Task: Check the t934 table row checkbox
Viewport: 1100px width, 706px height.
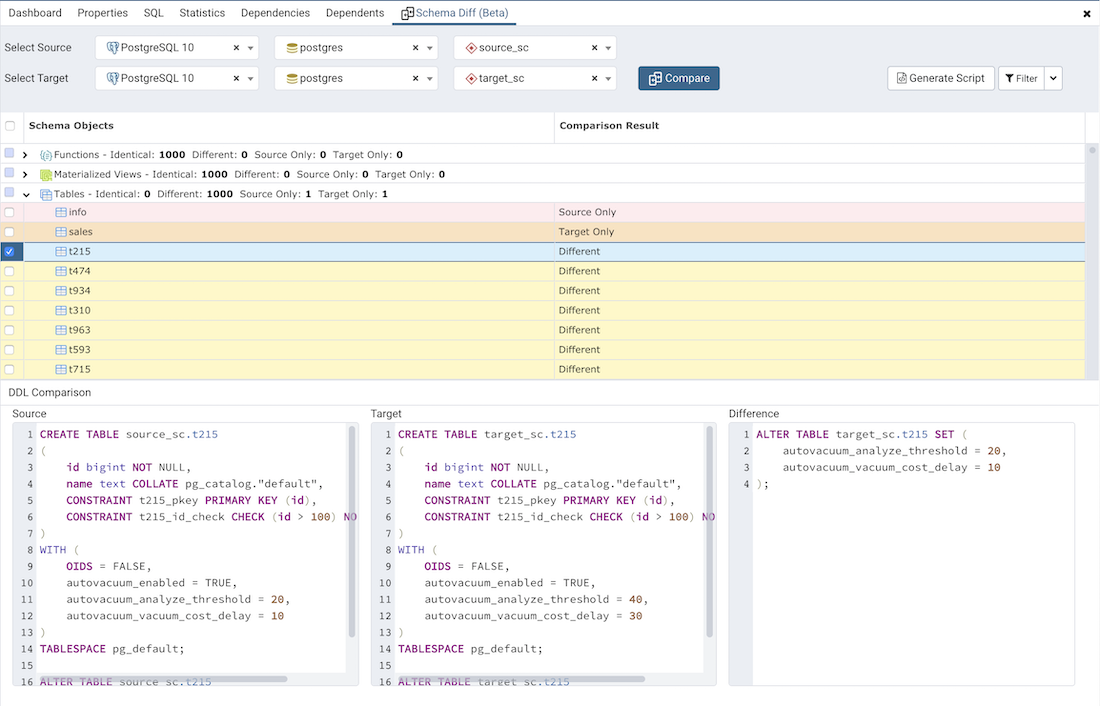Action: click(9, 291)
